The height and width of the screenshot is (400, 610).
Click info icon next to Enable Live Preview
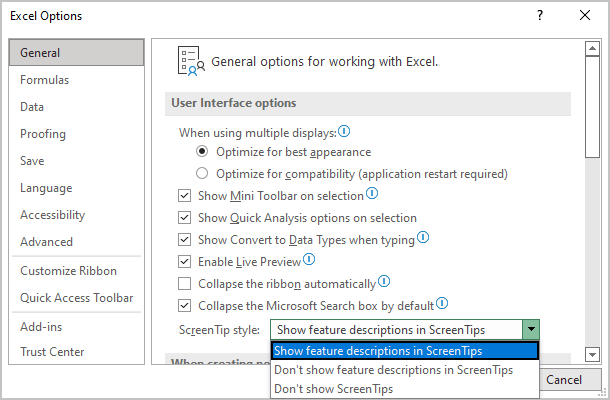coord(309,259)
